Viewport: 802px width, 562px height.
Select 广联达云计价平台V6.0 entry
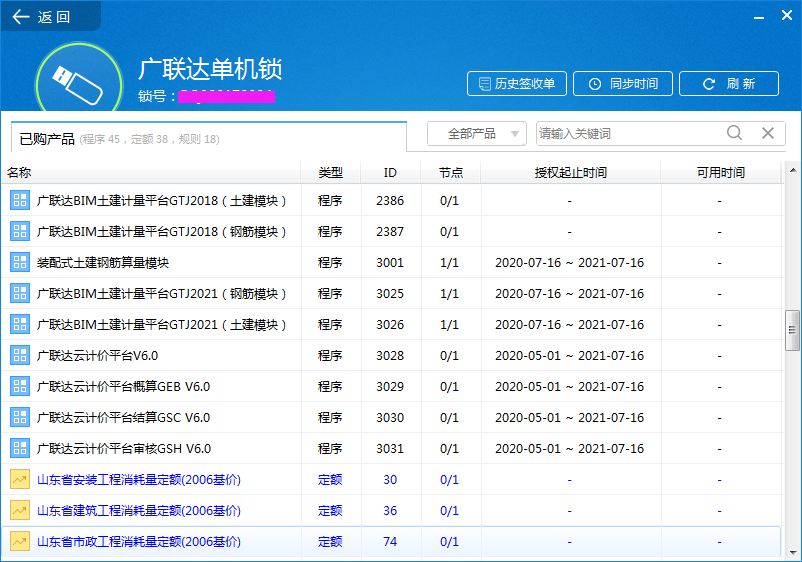(x=97, y=355)
